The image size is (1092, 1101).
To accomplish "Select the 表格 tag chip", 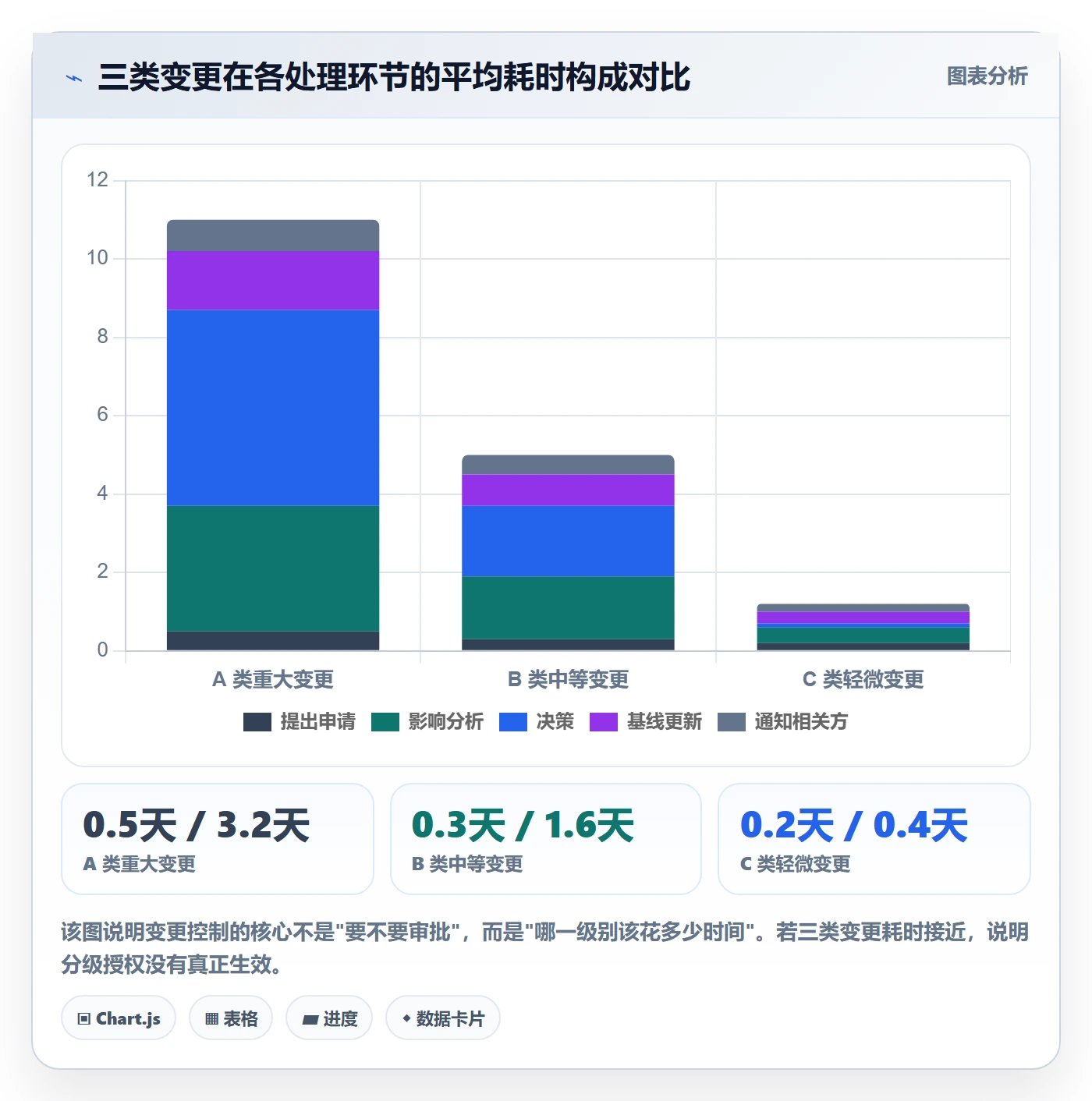I will click(x=231, y=1018).
